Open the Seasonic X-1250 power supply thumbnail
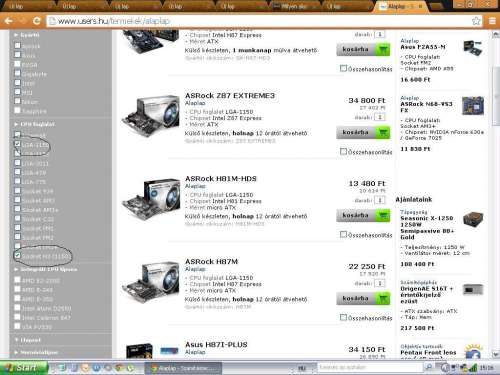The image size is (500, 375). pos(473,219)
